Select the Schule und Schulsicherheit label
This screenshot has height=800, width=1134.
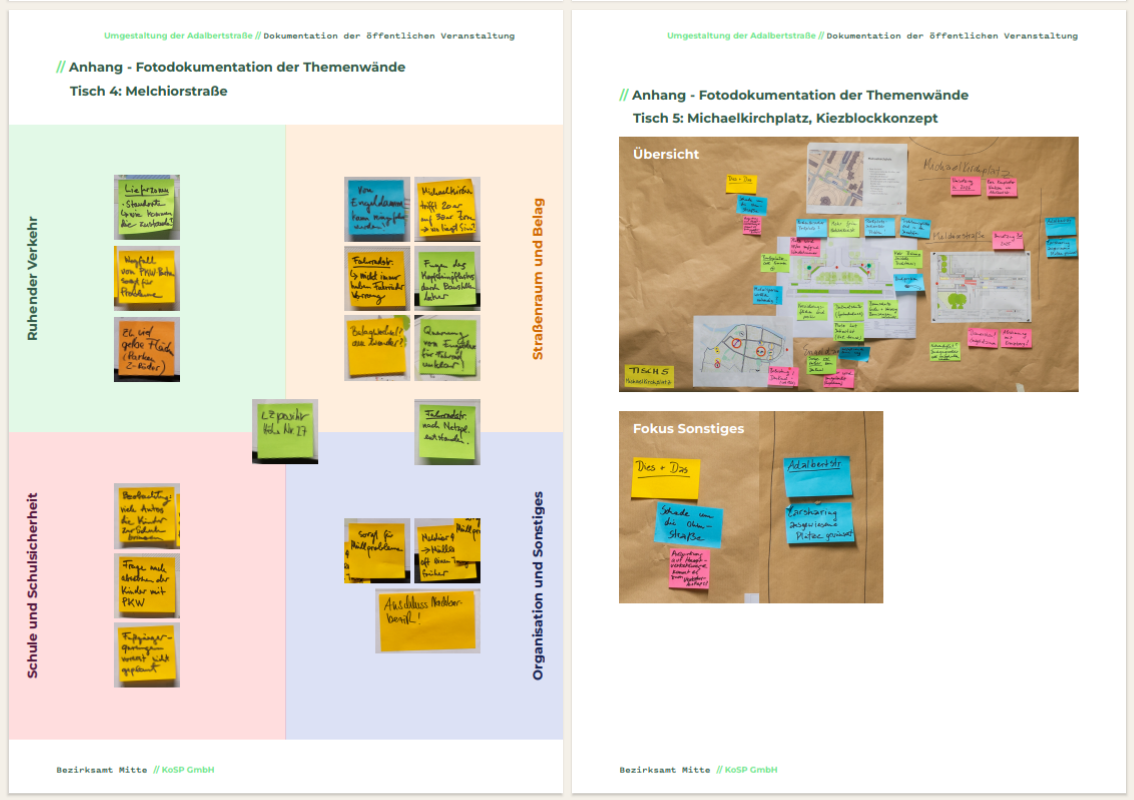coord(32,585)
